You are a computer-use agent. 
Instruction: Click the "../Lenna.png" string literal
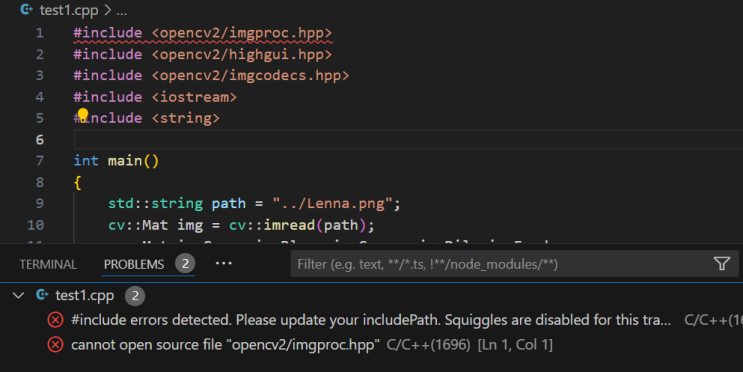[x=332, y=204]
